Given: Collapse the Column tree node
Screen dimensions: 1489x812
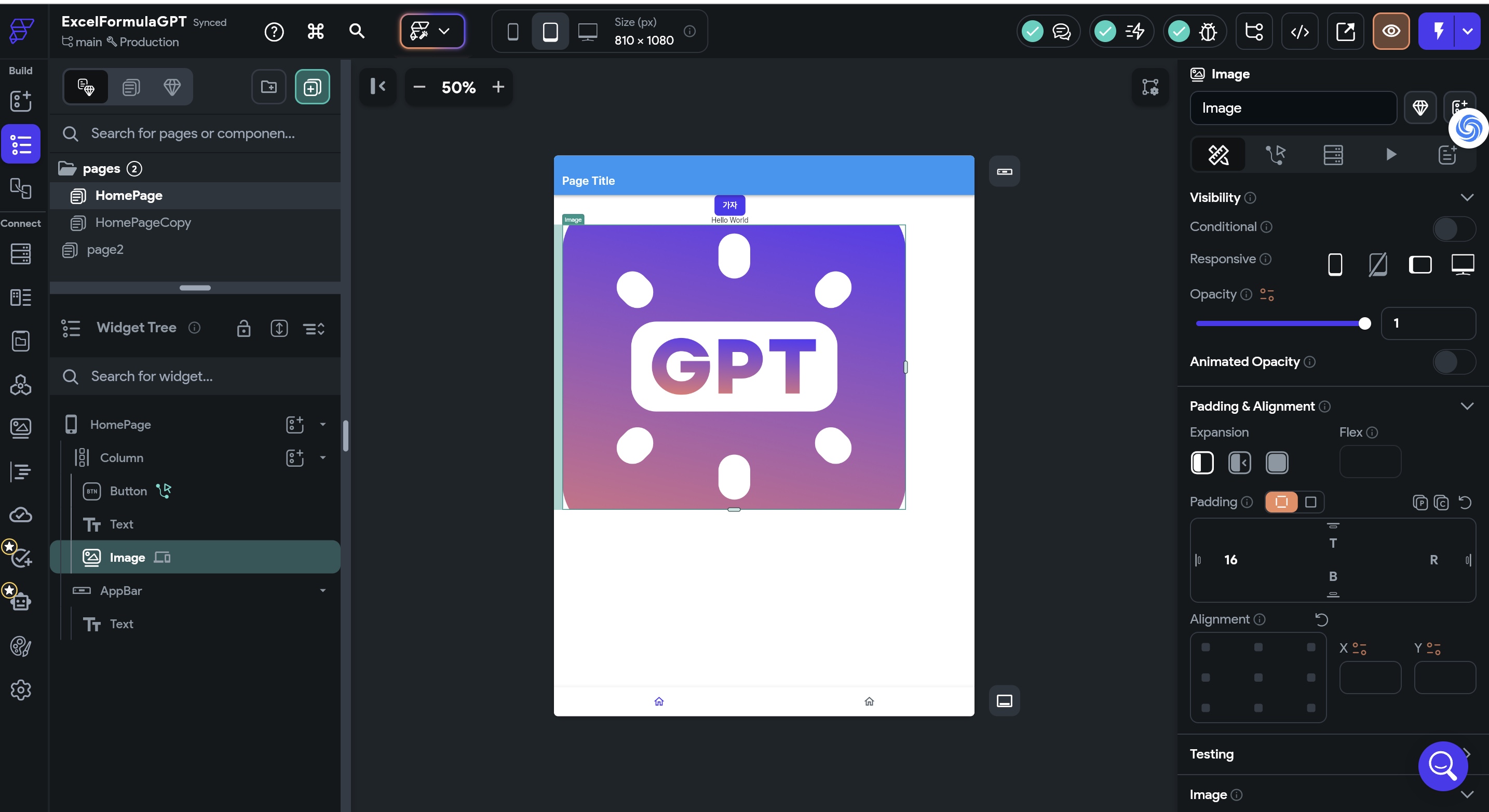Looking at the screenshot, I should pos(322,458).
